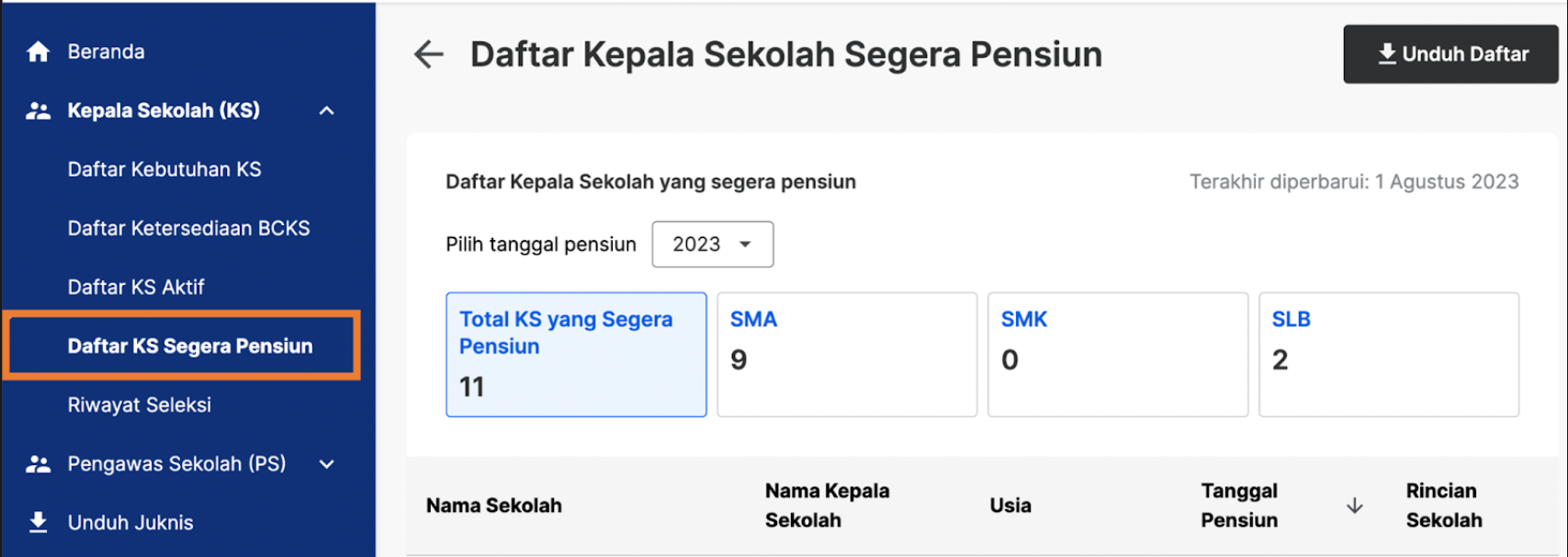Viewport: 1568px width, 557px height.
Task: Click the Beranda home icon
Action: [38, 51]
